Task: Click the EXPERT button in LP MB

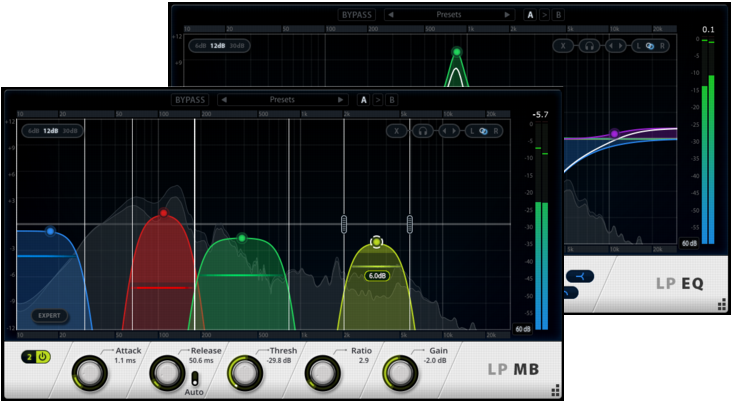Action: (49, 316)
